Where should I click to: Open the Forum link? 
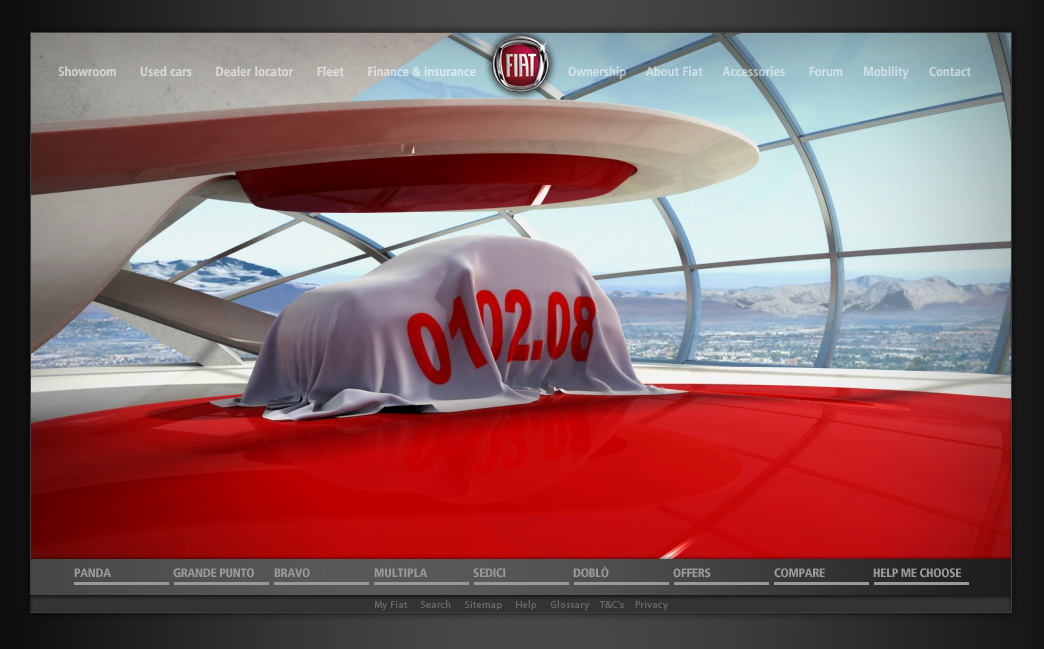(826, 71)
